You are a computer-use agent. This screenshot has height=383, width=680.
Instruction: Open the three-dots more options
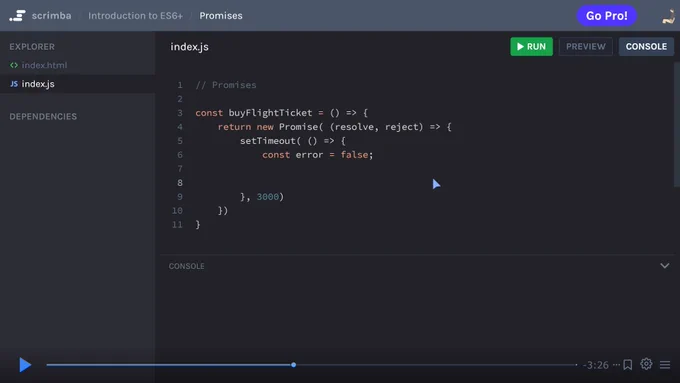[x=616, y=365]
